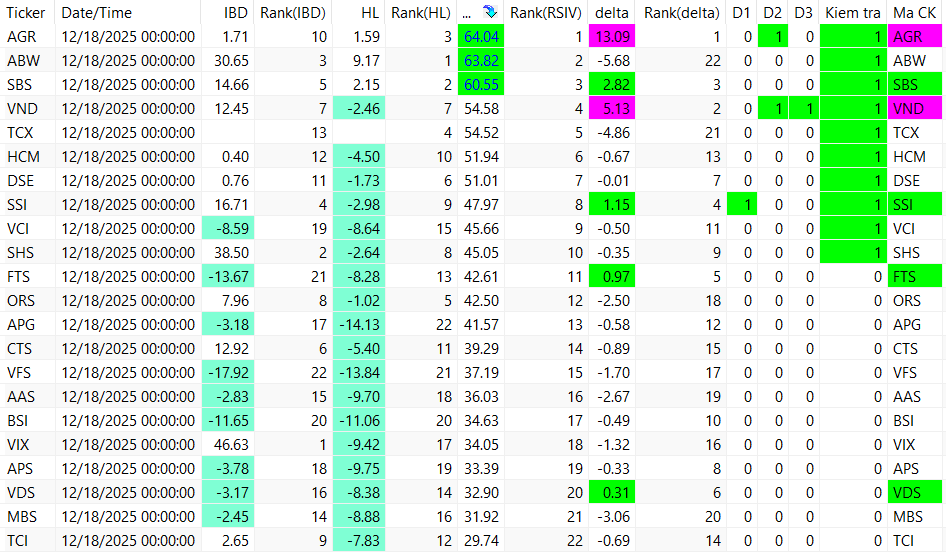This screenshot has height=552, width=946.
Task: Click the D3 column header
Action: tap(804, 12)
